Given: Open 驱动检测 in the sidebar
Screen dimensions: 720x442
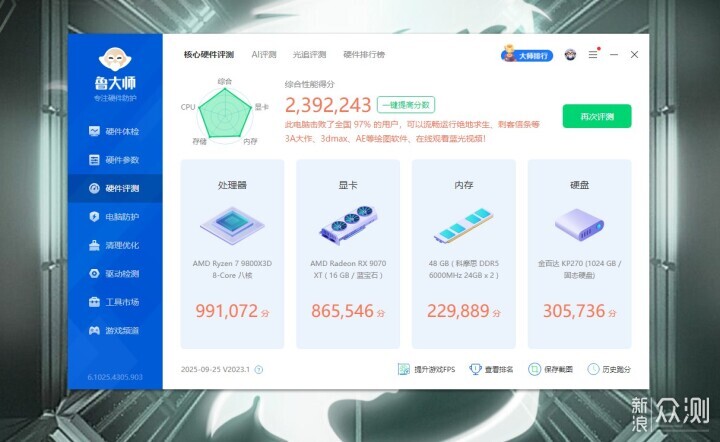Looking at the screenshot, I should (114, 274).
